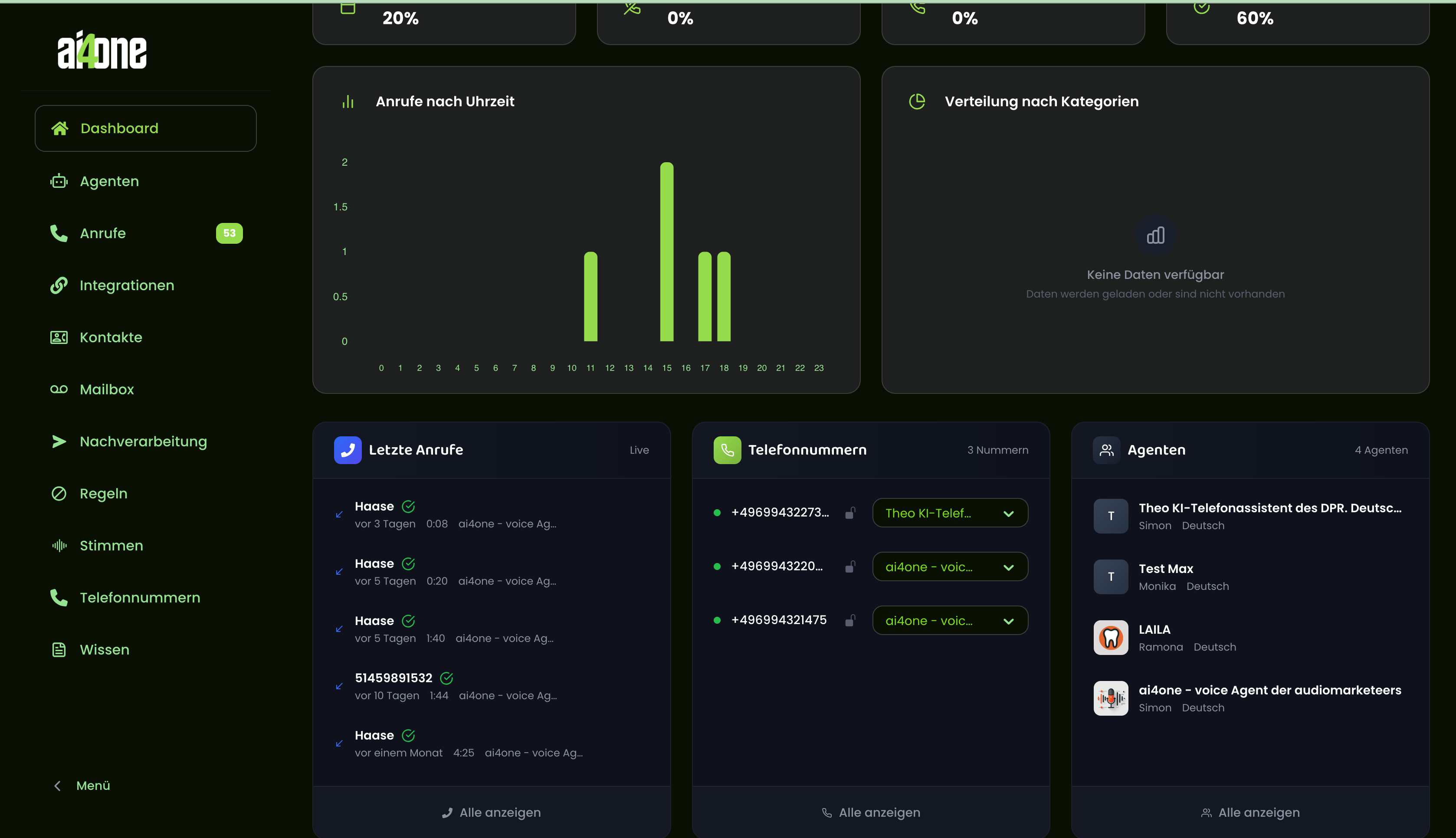Click the ai4one logo at top left
The image size is (1456, 838).
[x=102, y=51]
